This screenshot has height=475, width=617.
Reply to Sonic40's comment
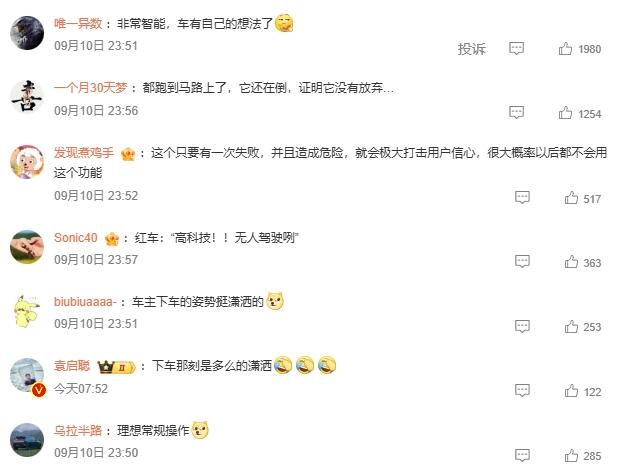pyautogui.click(x=522, y=261)
